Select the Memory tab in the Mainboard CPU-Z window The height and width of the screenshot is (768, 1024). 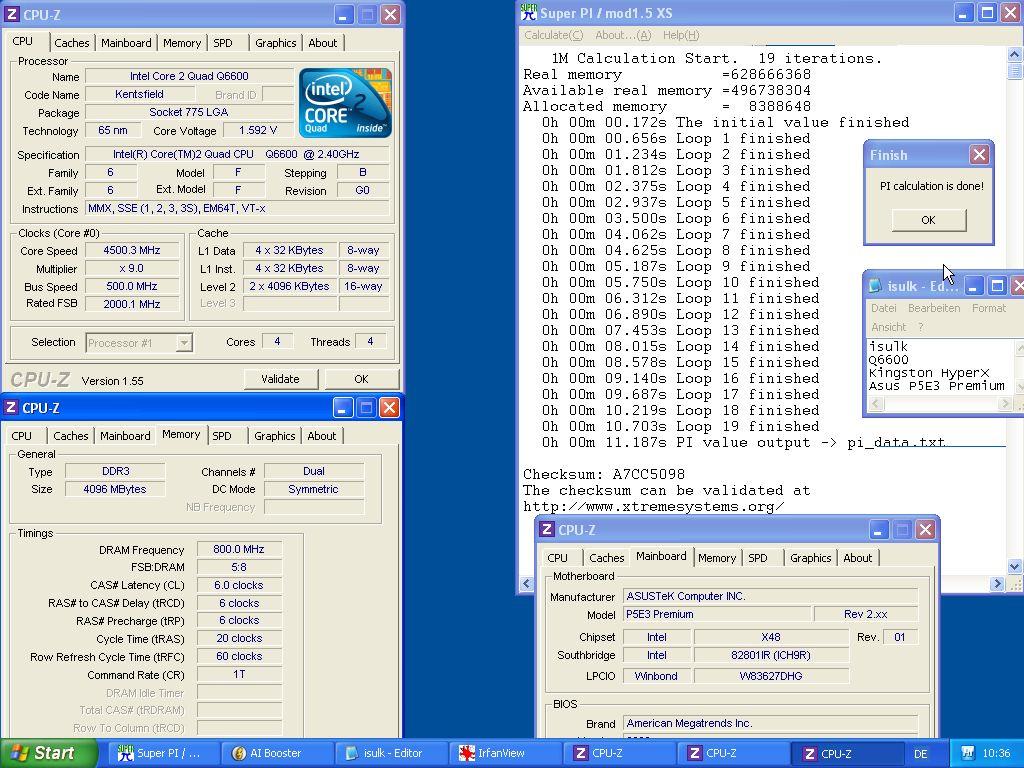[716, 558]
